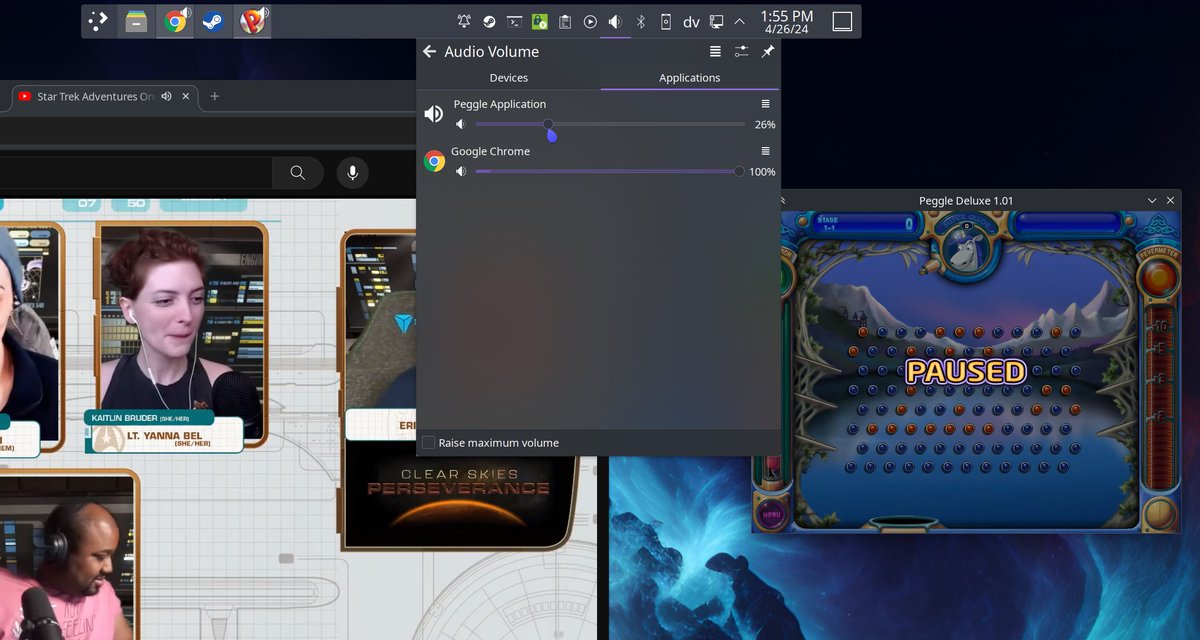Screen dimensions: 1200x640
Task: Click the green lock tray icon
Action: click(x=540, y=21)
